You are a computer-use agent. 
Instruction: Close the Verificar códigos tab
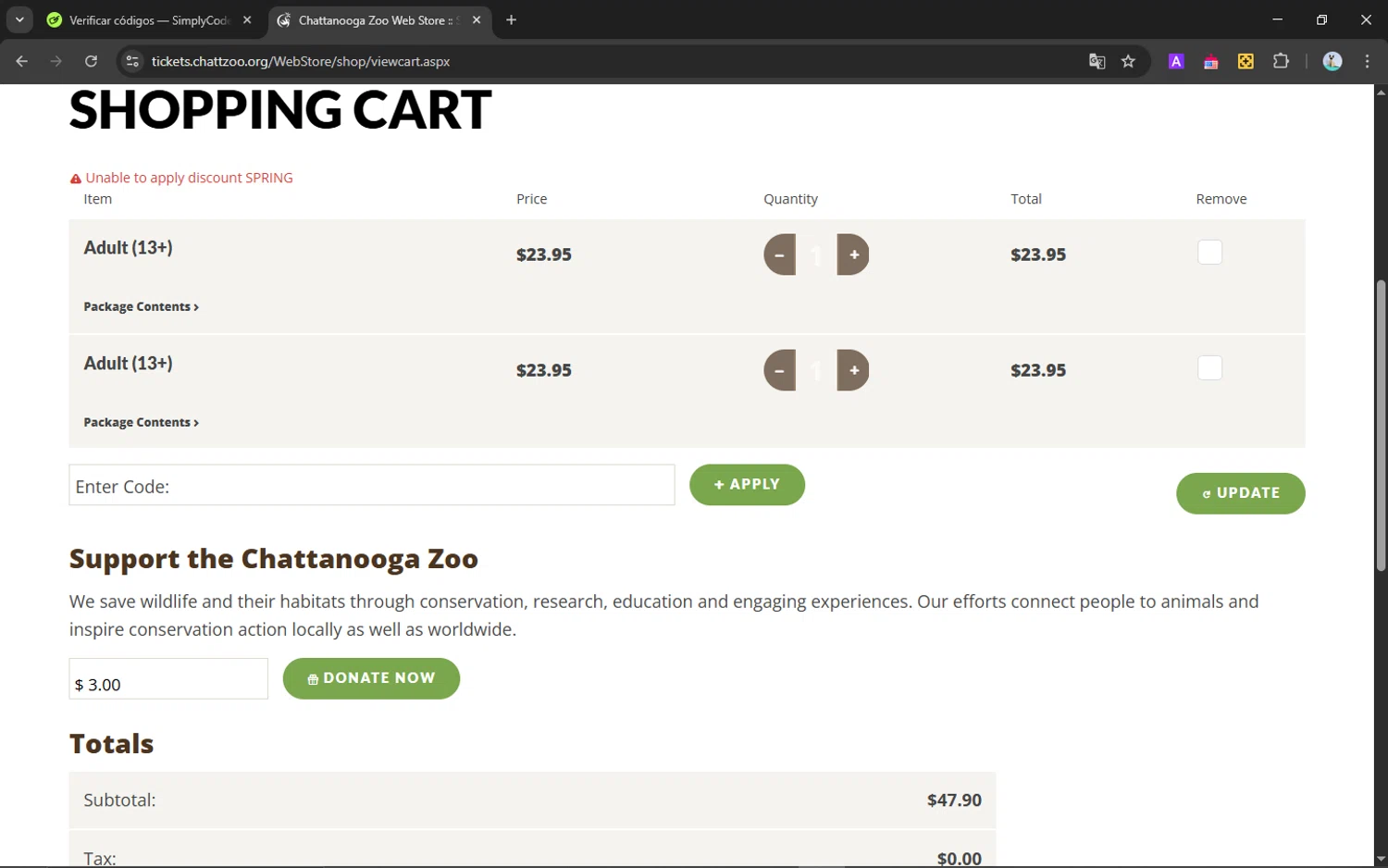click(247, 19)
